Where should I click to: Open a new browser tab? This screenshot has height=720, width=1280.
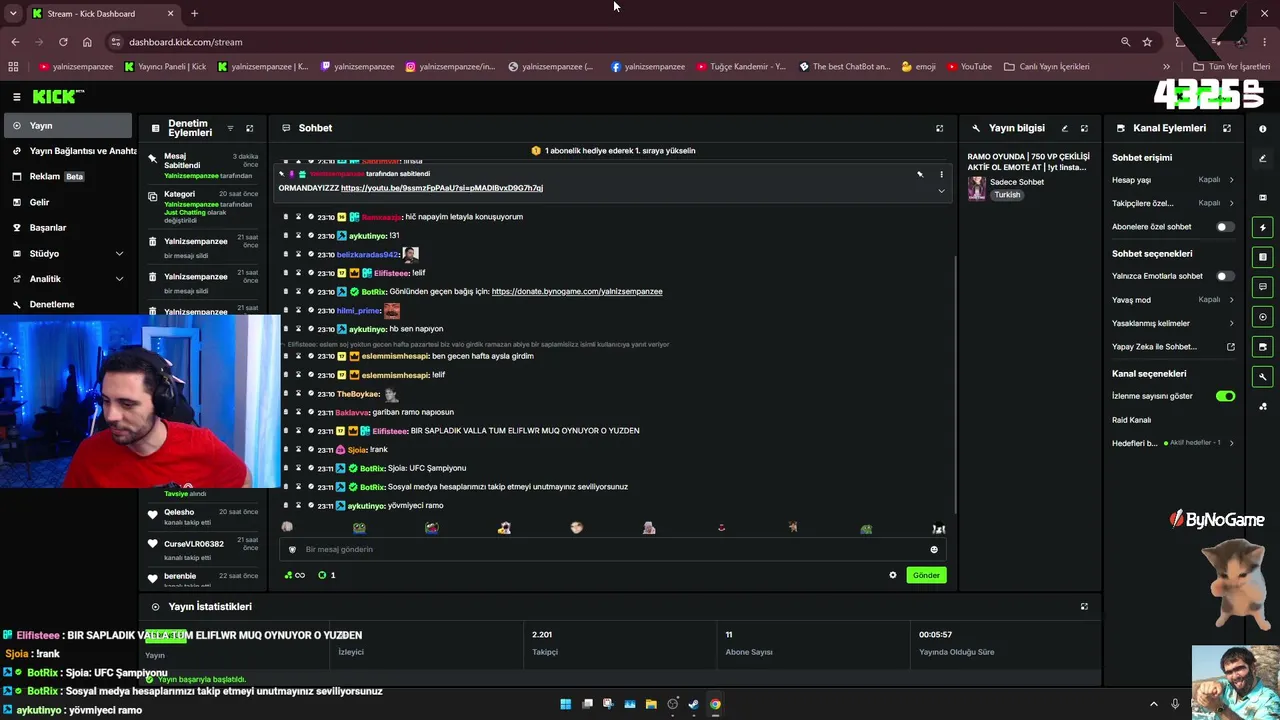[x=194, y=13]
